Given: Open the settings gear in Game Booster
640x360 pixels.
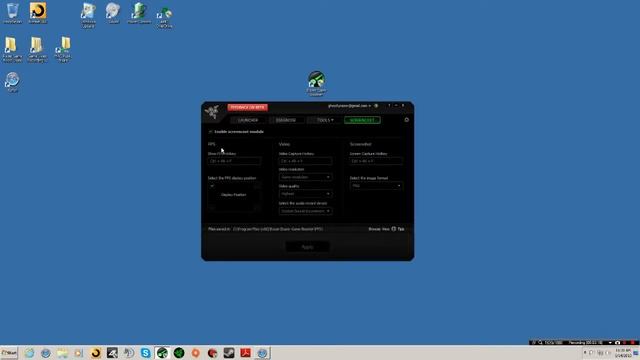Looking at the screenshot, I should click(406, 120).
